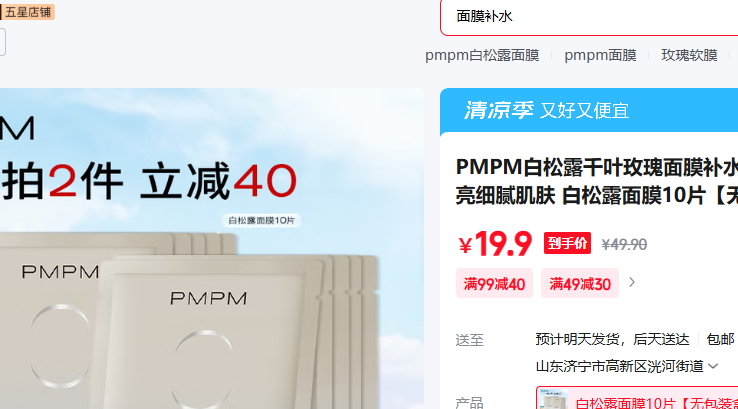Click the 预计明天发货，后天送达 shipping info
The height and width of the screenshot is (409, 738).
pyautogui.click(x=612, y=339)
